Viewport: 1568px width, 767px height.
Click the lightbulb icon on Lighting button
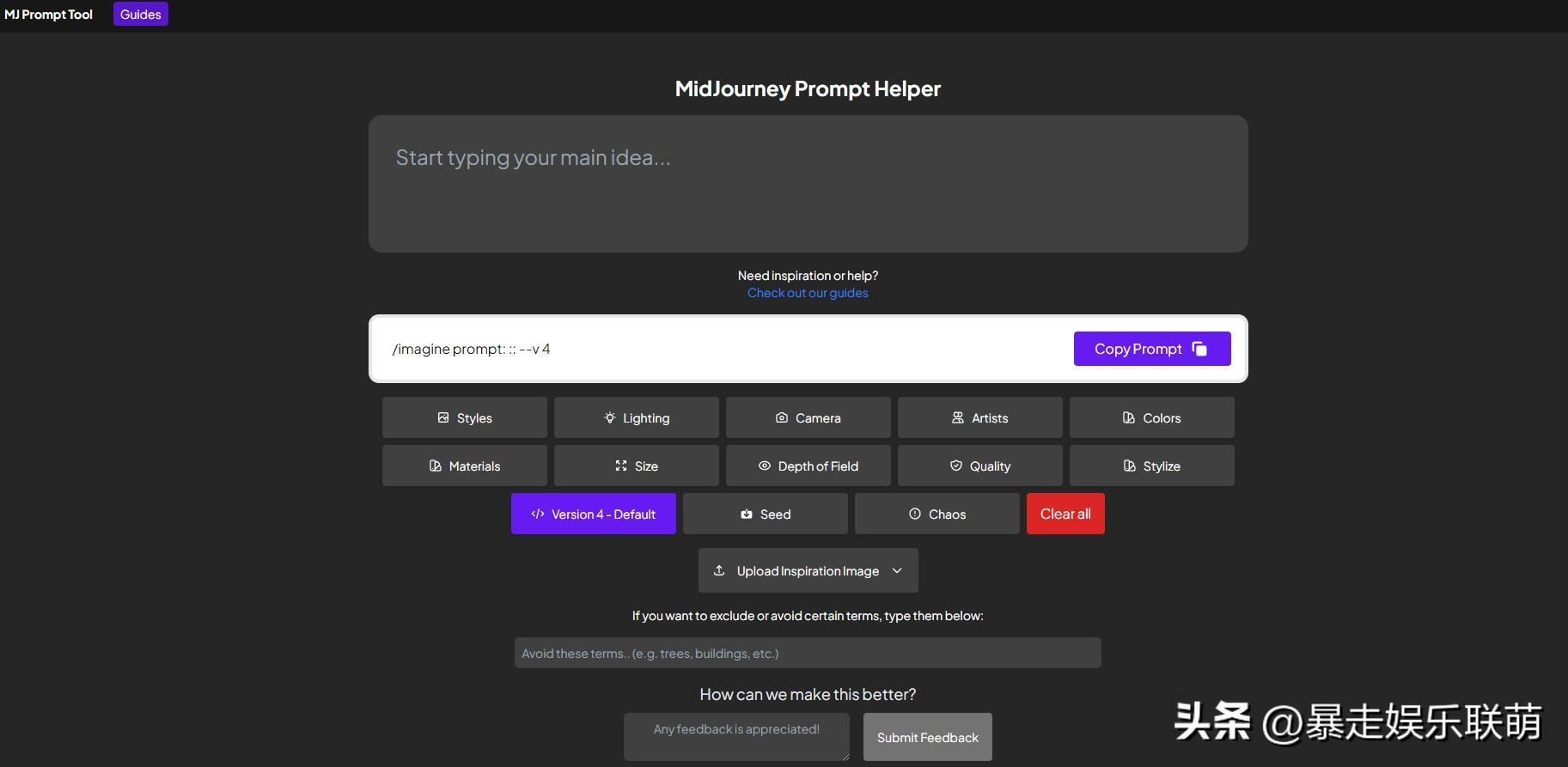click(x=609, y=417)
